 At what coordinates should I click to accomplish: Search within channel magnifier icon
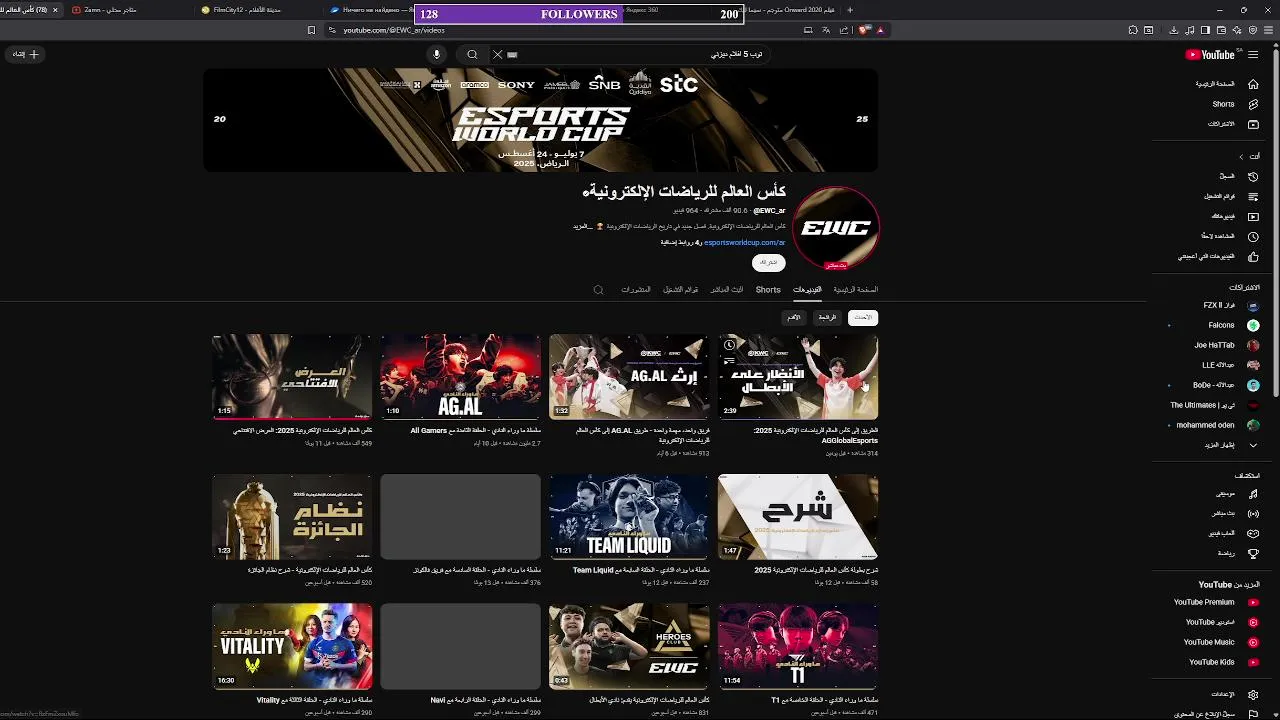pos(598,290)
